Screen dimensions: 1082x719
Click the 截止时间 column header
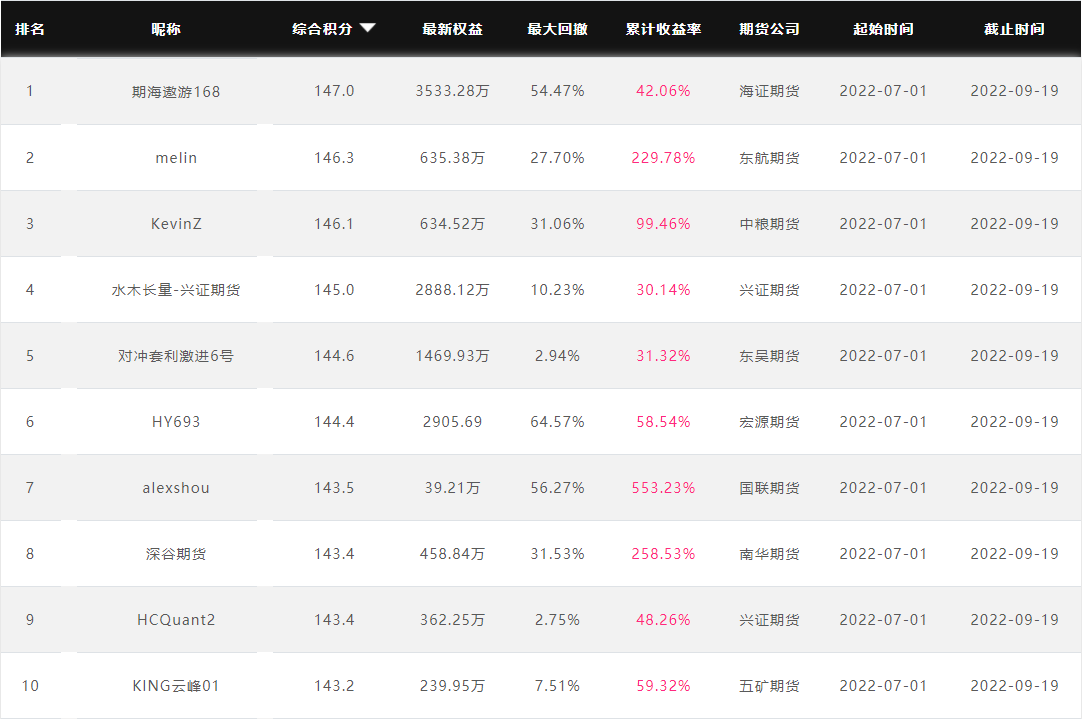pyautogui.click(x=1014, y=29)
